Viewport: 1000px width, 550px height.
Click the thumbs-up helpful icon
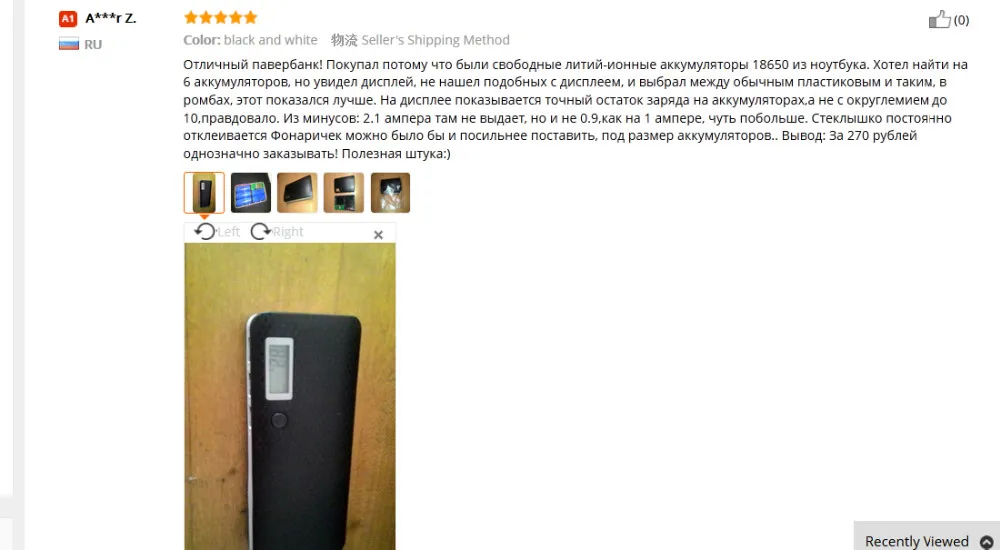(x=939, y=20)
